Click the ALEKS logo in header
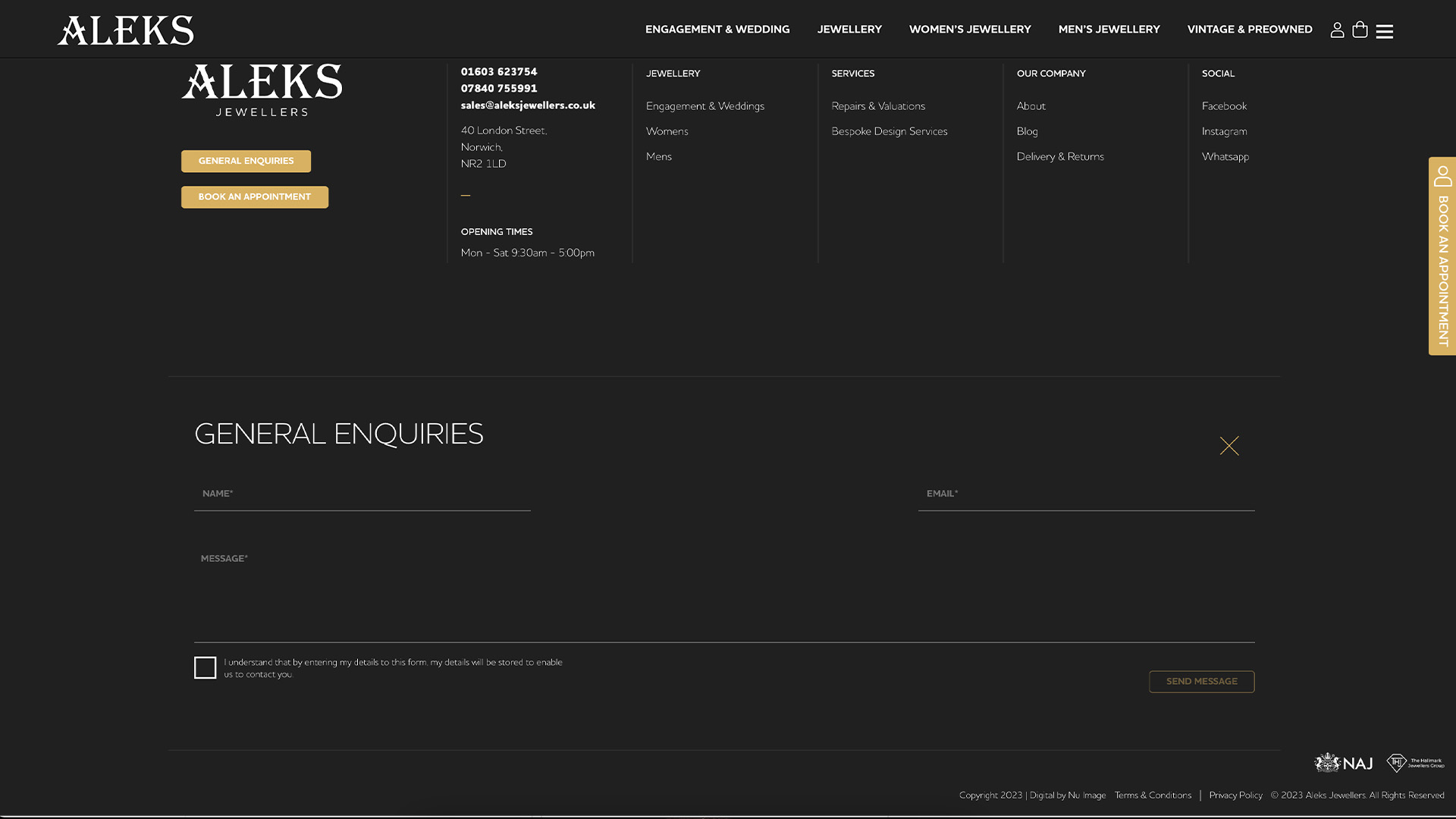 [x=126, y=30]
